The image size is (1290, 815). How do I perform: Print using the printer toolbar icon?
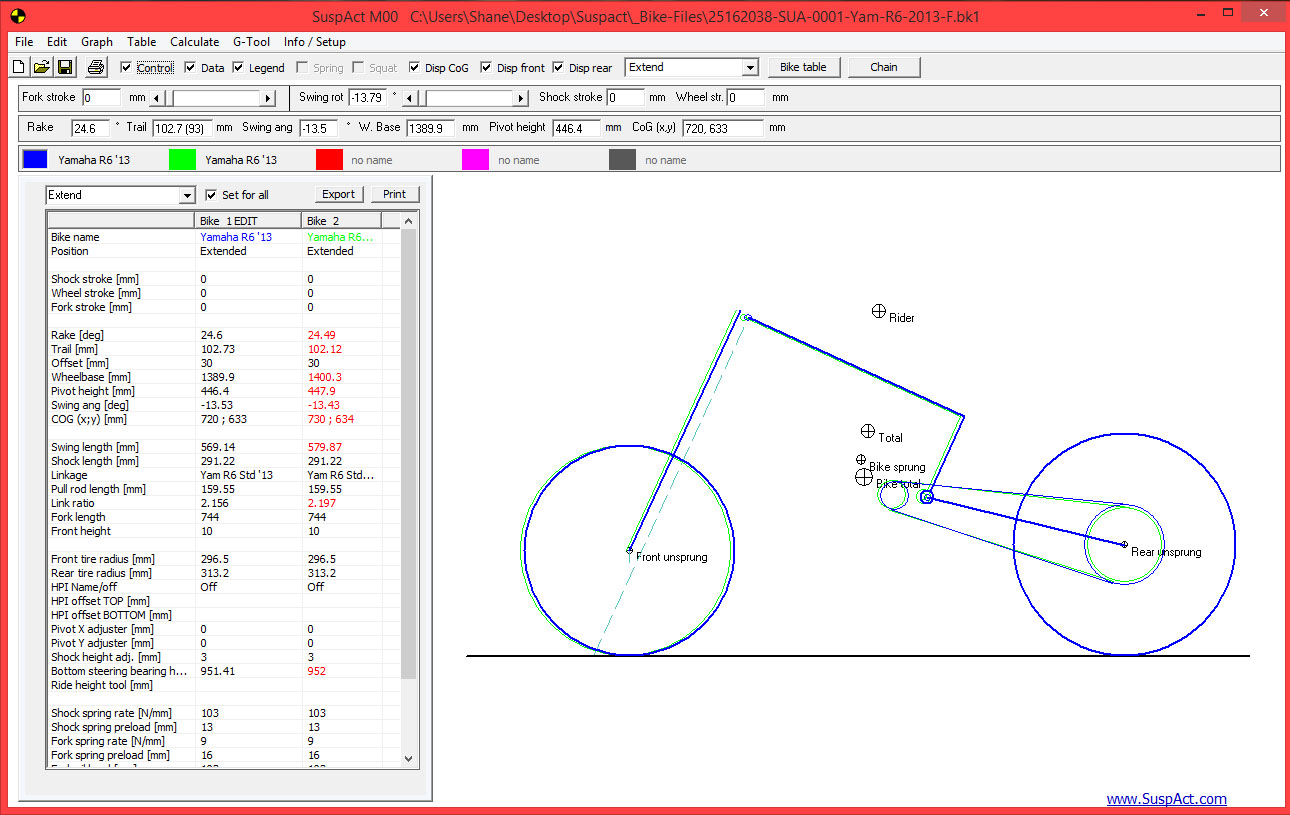[96, 67]
